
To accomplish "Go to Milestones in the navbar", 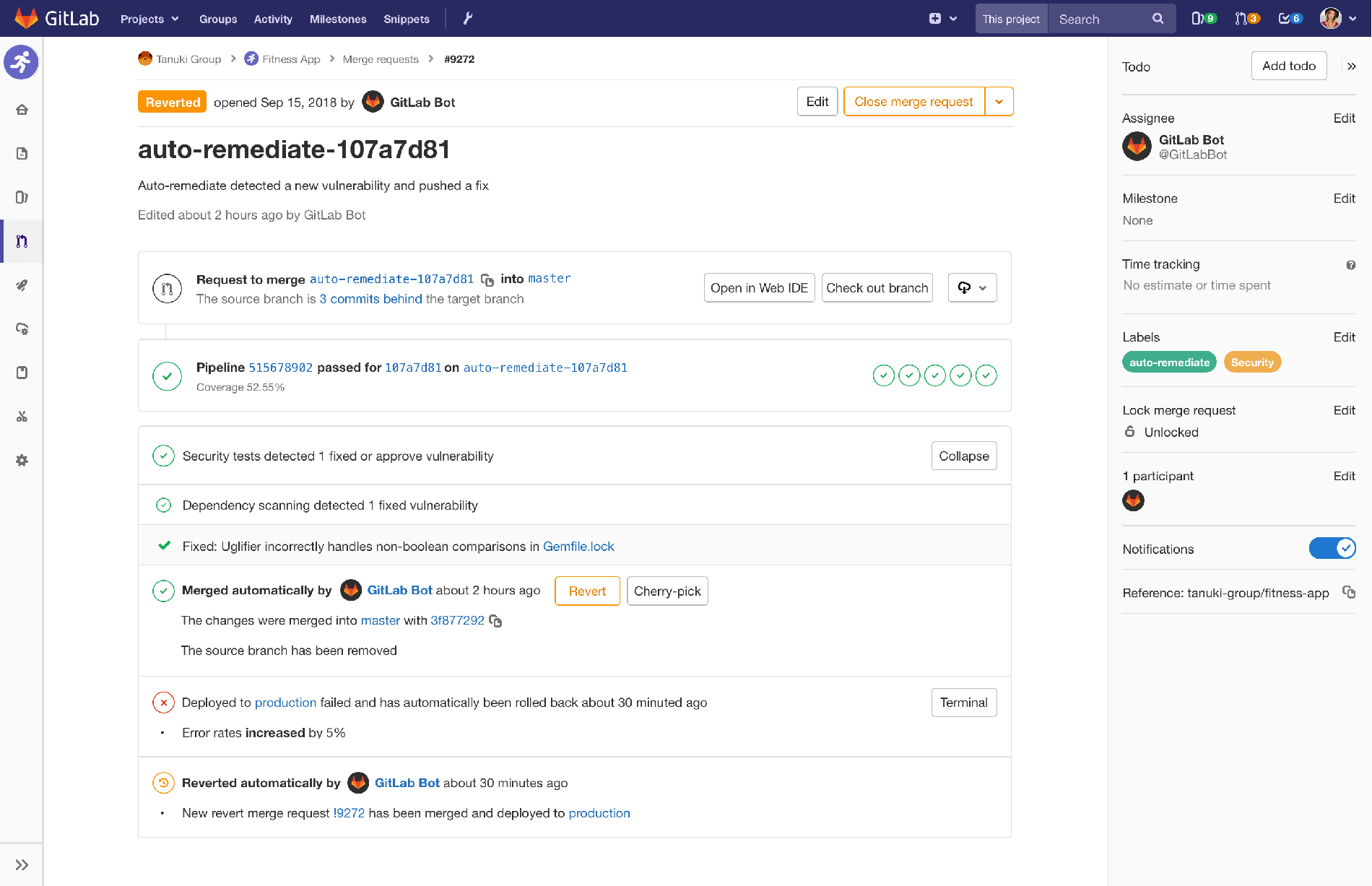I will click(x=338, y=19).
